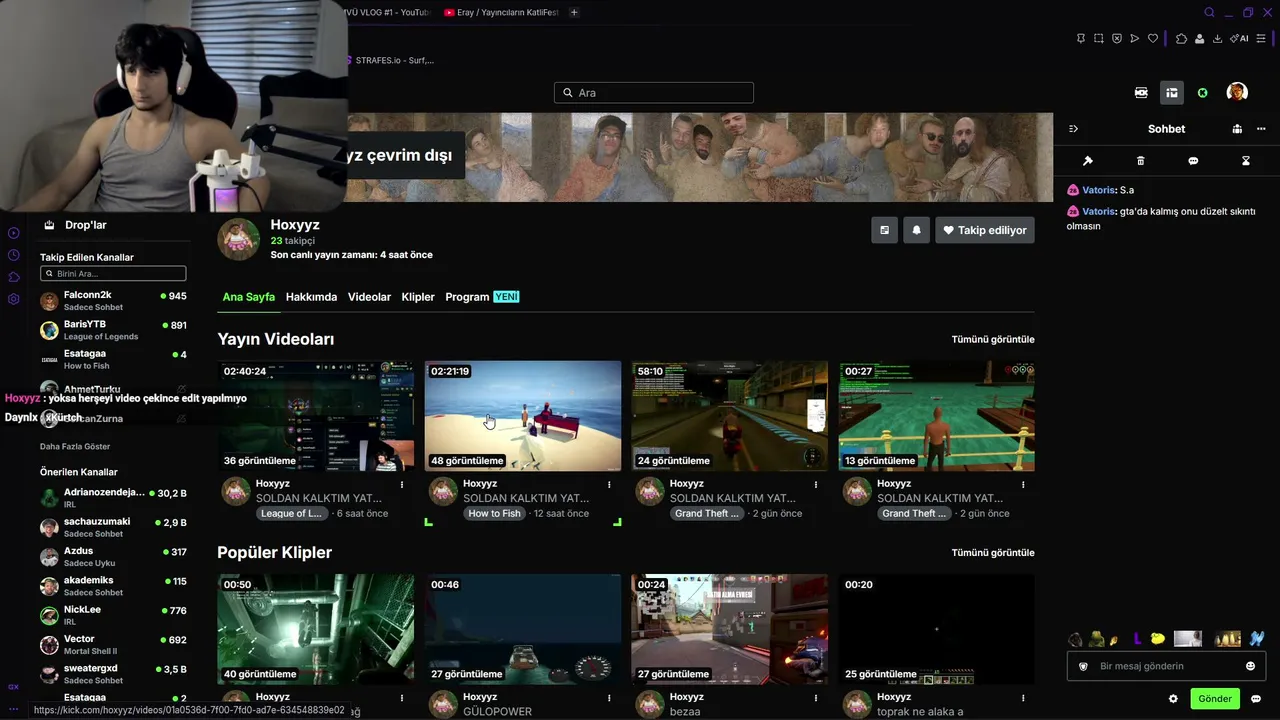
Task: Click the speech bubble icon in chat toolbar
Action: tap(1193, 161)
